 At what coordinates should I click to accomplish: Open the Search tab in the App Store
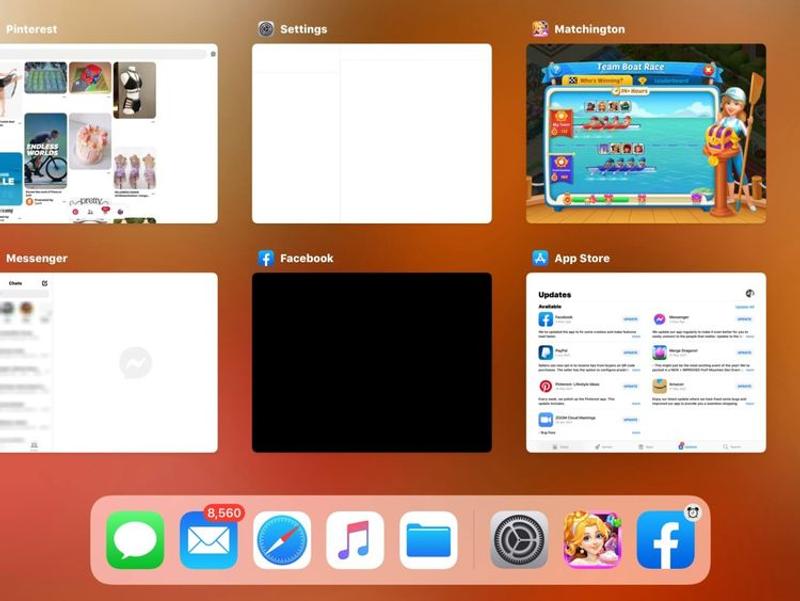click(730, 445)
